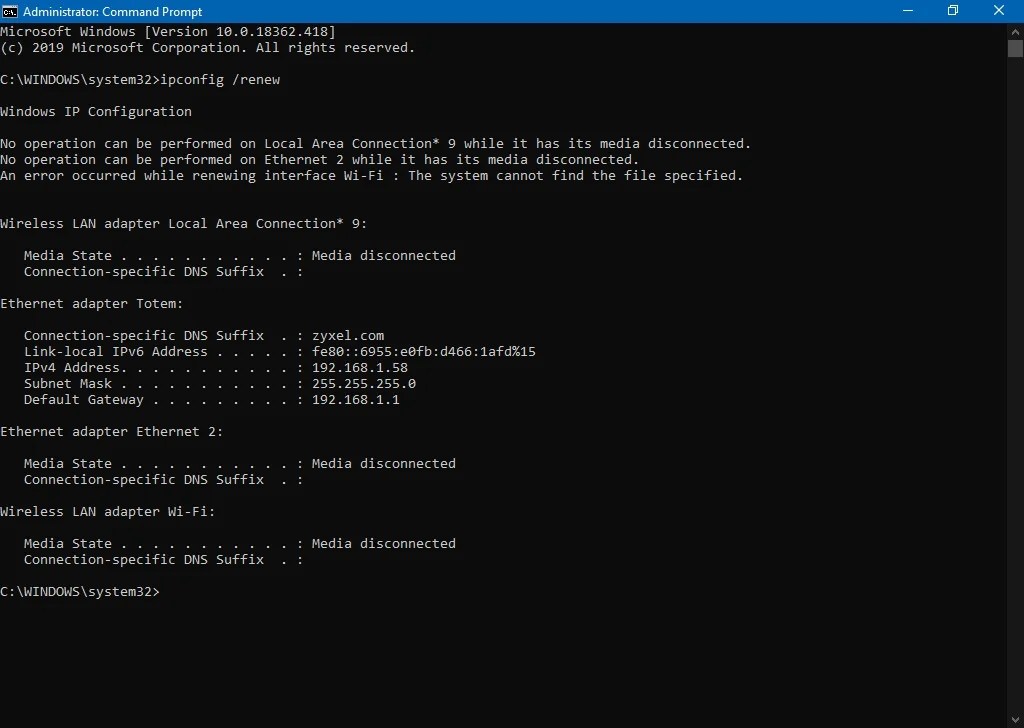Restore down the Command Prompt window
The image size is (1024, 728).
[x=953, y=11]
